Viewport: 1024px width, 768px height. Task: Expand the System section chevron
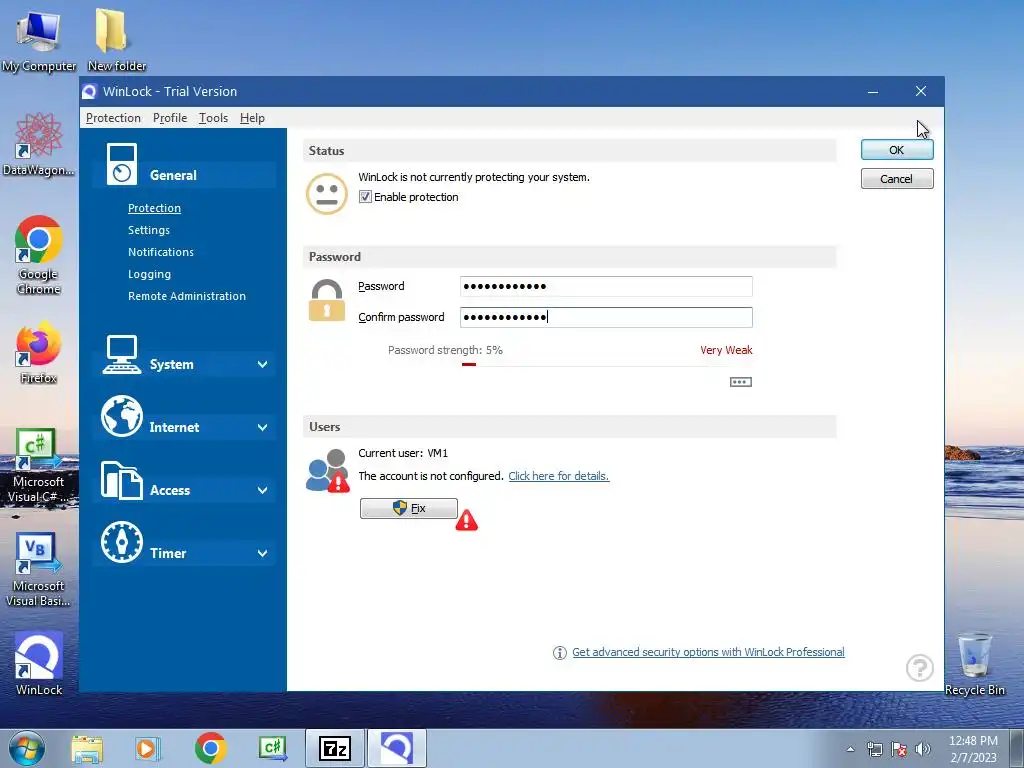263,364
